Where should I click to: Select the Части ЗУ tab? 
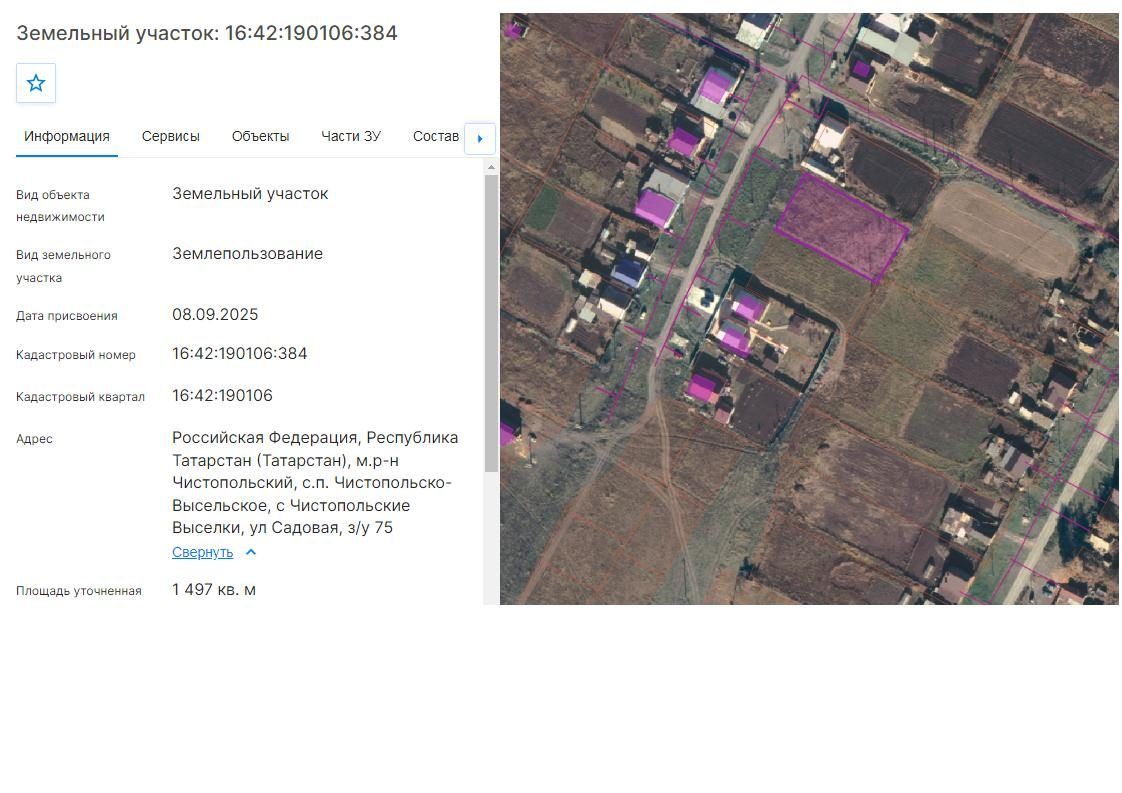351,137
